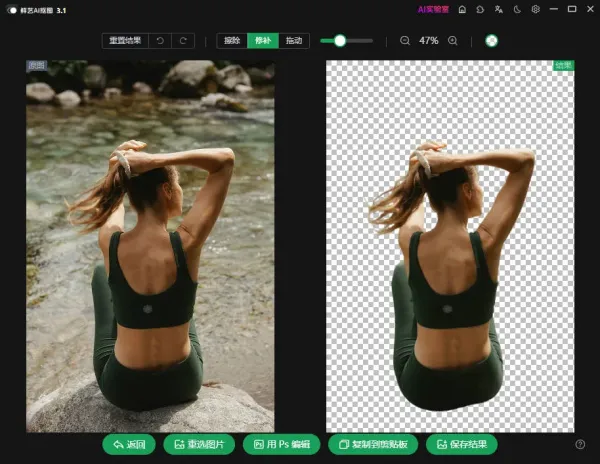Viewport: 600px width, 464px height.
Task: Select the 擦除 (erase) mode
Action: coord(232,41)
